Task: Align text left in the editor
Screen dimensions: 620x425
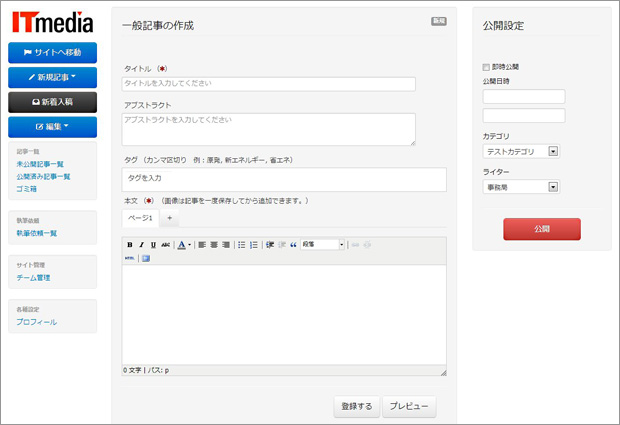Action: [x=202, y=244]
